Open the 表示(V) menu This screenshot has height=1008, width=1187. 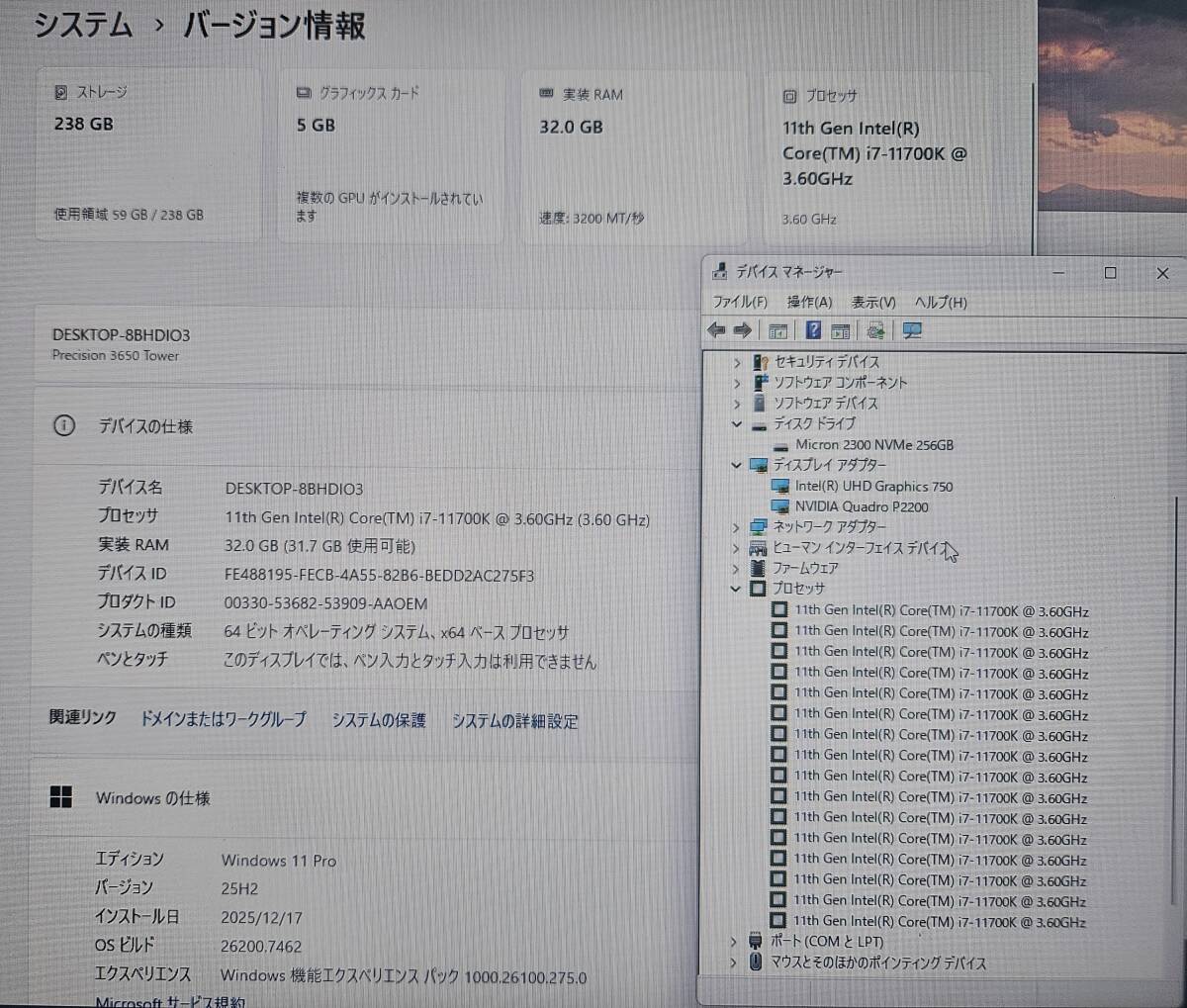(x=873, y=303)
